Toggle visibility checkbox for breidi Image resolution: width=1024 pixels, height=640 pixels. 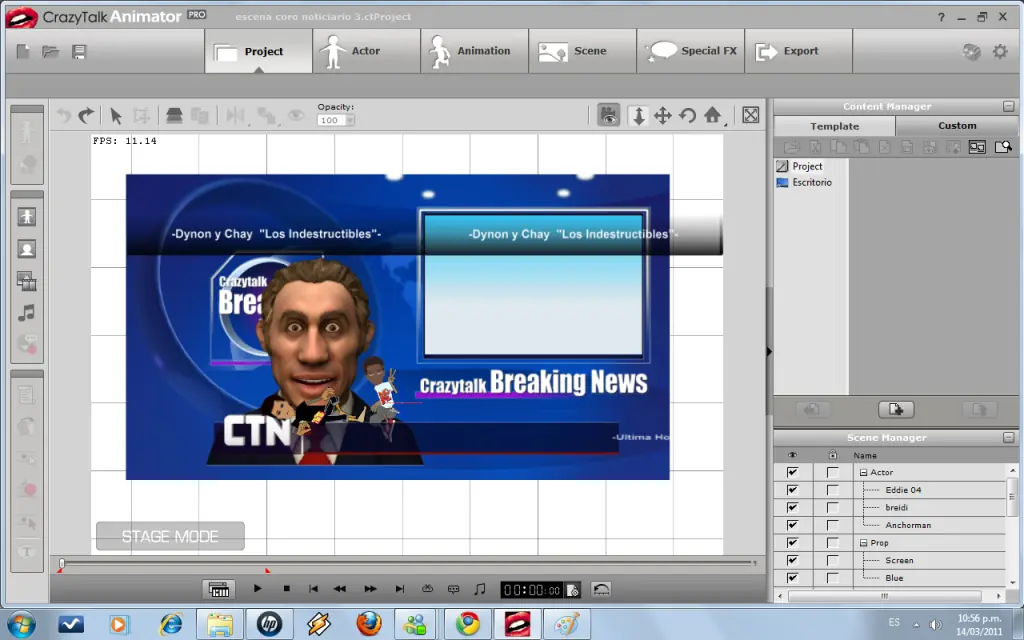pyautogui.click(x=793, y=507)
